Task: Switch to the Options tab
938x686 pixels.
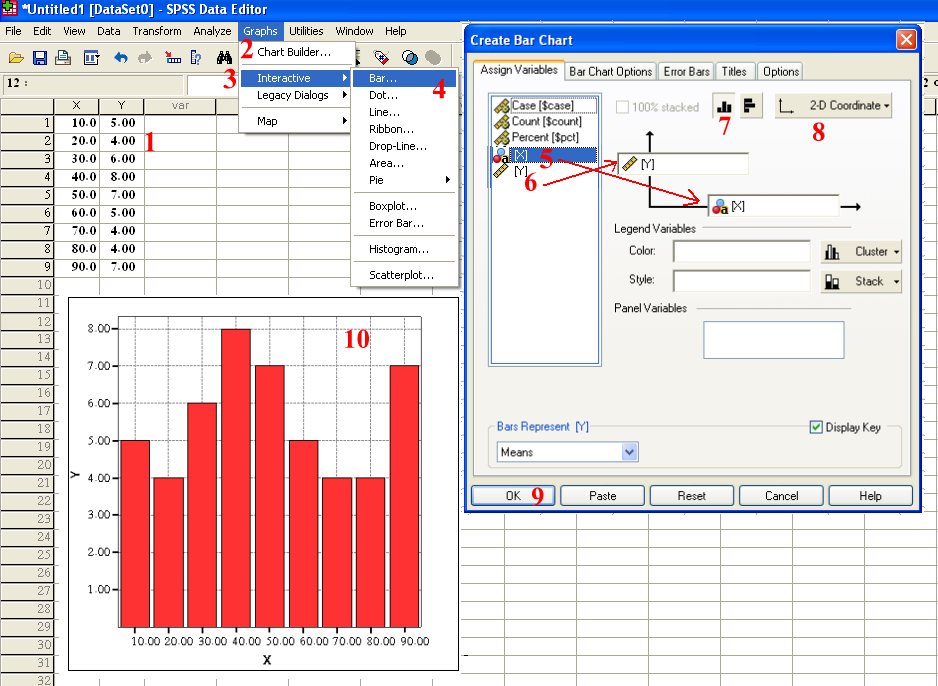Action: pyautogui.click(x=781, y=72)
